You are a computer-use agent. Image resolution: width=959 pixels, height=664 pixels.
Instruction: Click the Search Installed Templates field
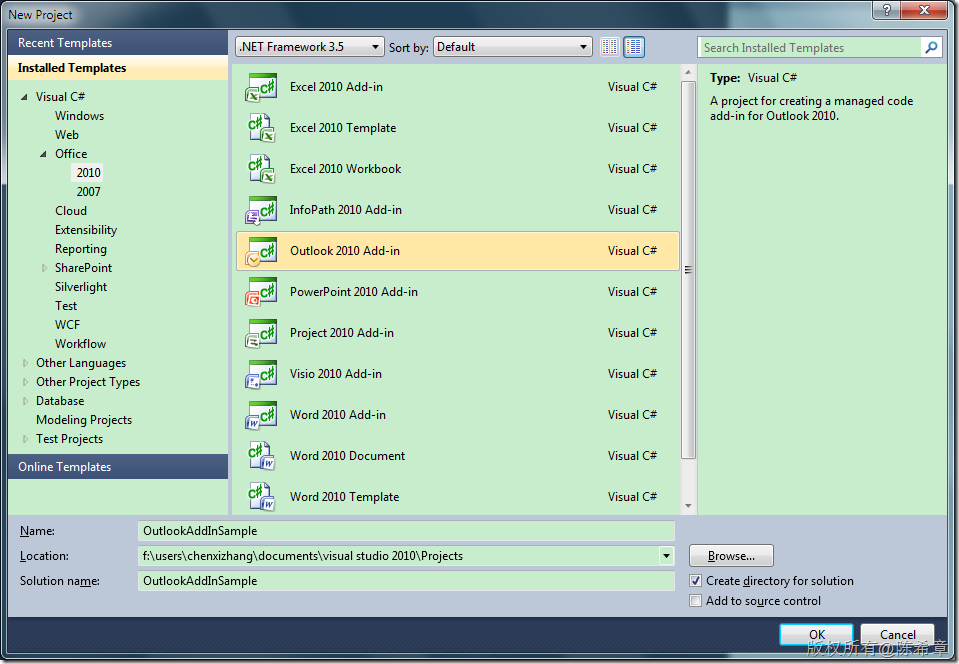(809, 47)
